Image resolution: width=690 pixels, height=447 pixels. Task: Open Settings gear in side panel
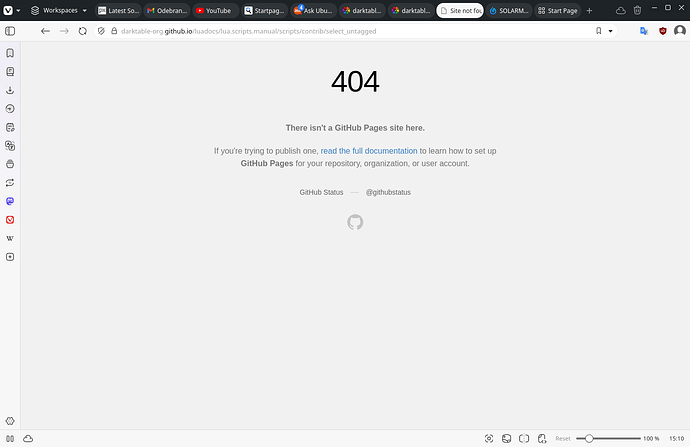(10, 421)
